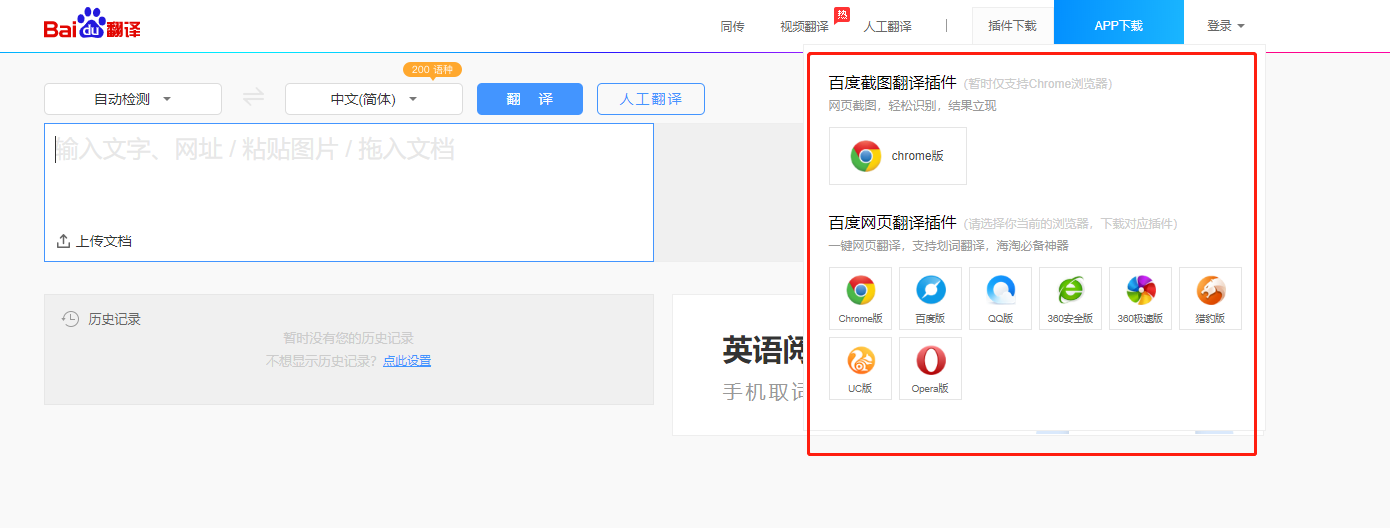Click the swap languages arrows icon
Viewport: 1390px width, 528px height.
(x=253, y=98)
